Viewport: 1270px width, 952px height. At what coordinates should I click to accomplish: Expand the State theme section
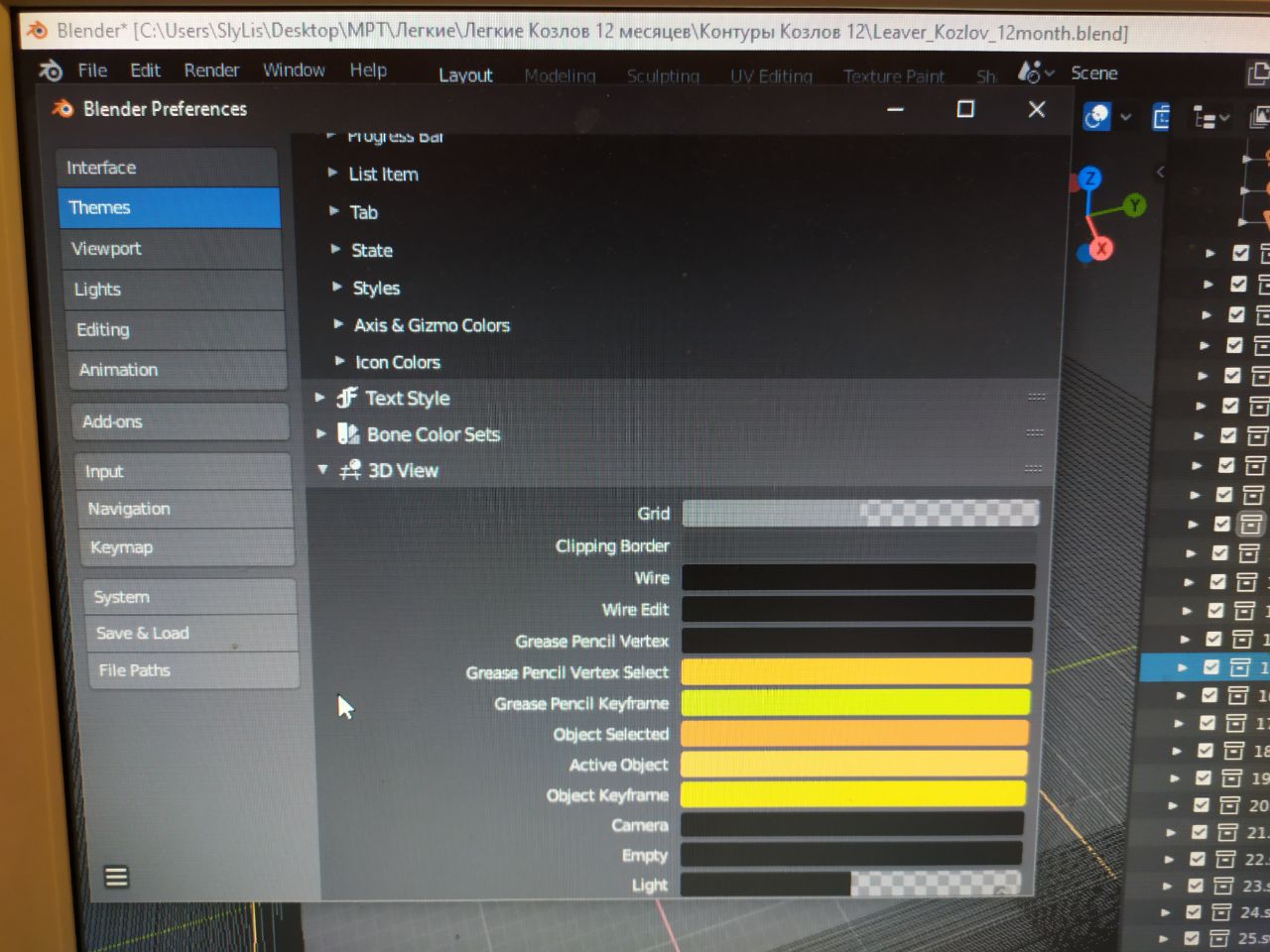click(335, 249)
